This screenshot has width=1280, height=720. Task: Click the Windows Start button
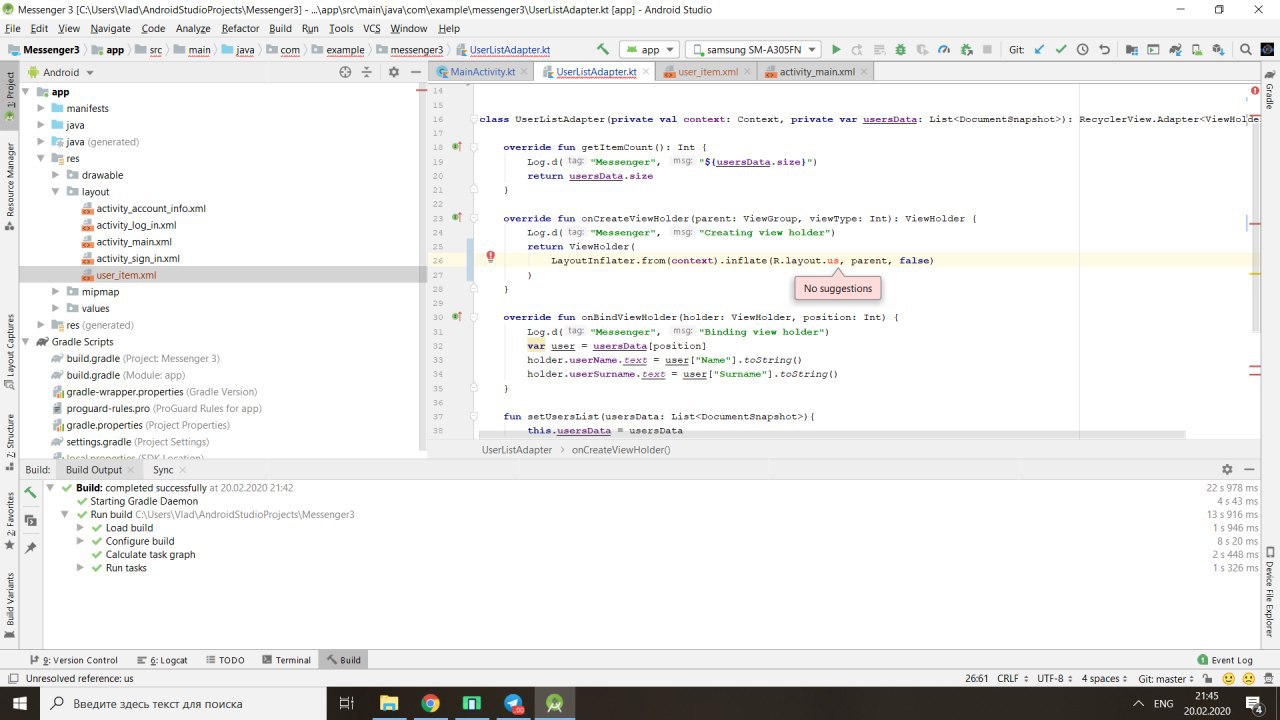pyautogui.click(x=19, y=704)
